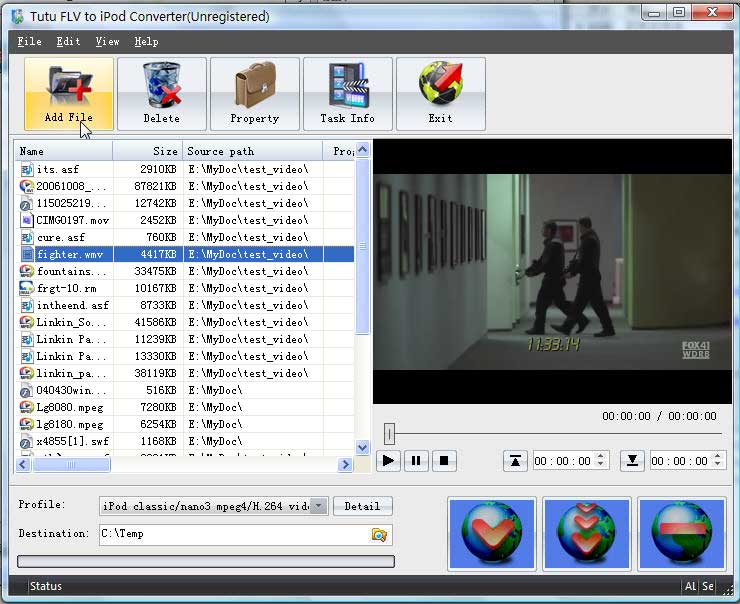Select the Linkin_So... file row
The image size is (740, 604).
coord(185,322)
